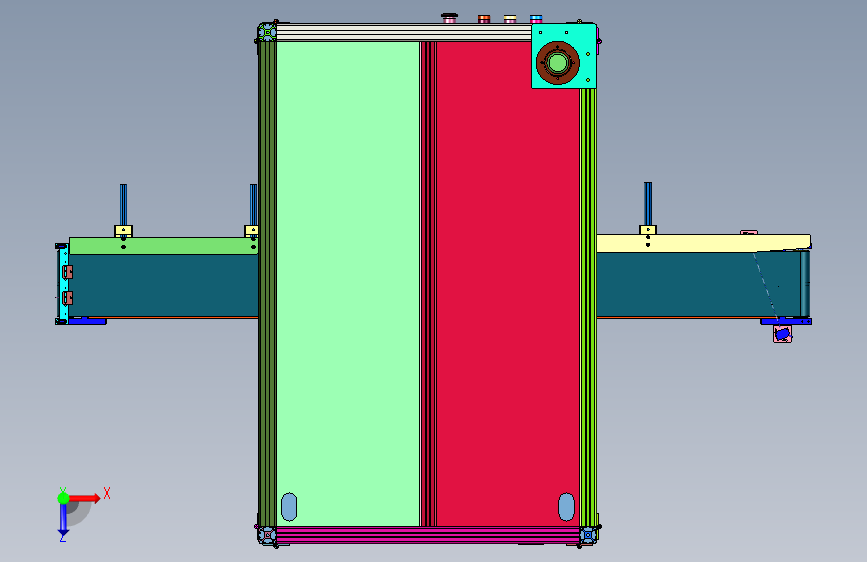
Task: Select the teal belt of the right conveyor
Action: coord(698,284)
